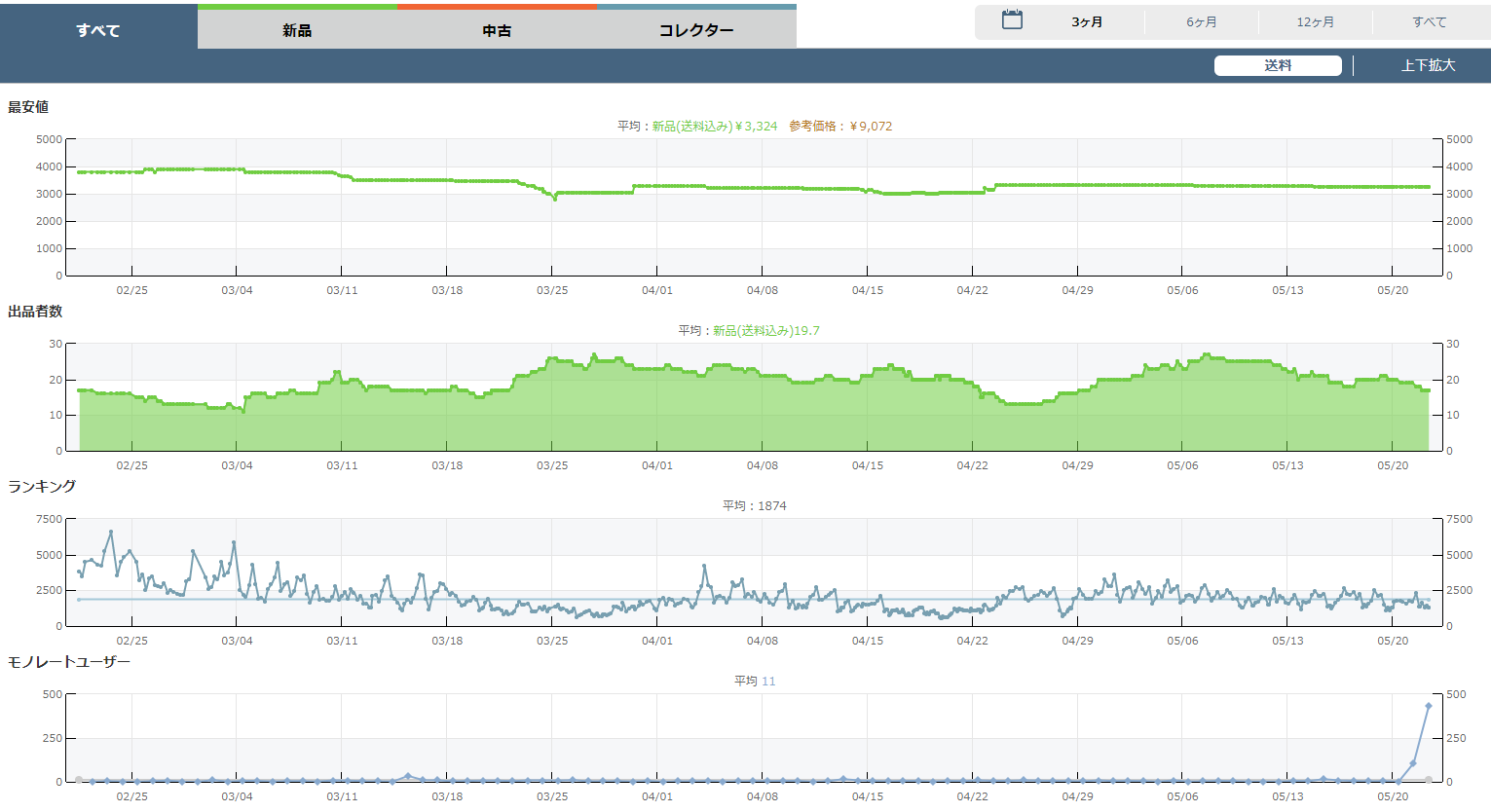1491x812 pixels.
Task: Show all-time data with すべて period
Action: coord(1429,21)
